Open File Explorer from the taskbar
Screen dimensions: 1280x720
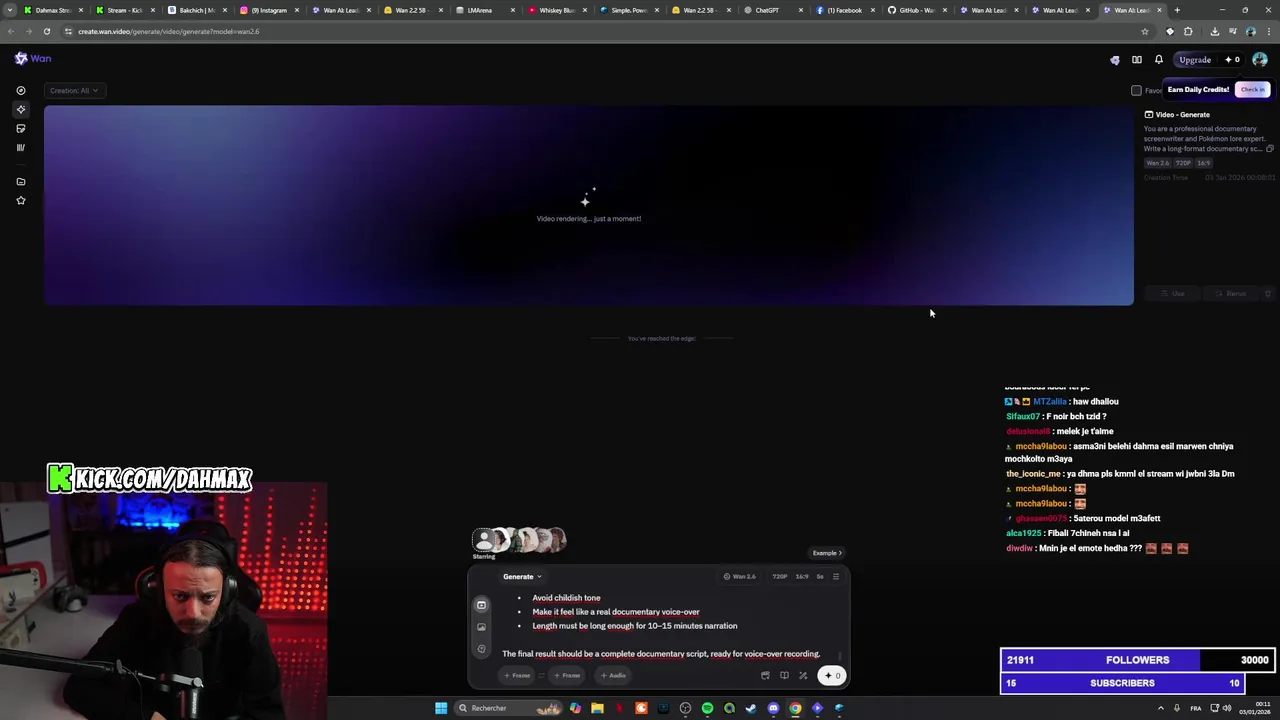[597, 708]
